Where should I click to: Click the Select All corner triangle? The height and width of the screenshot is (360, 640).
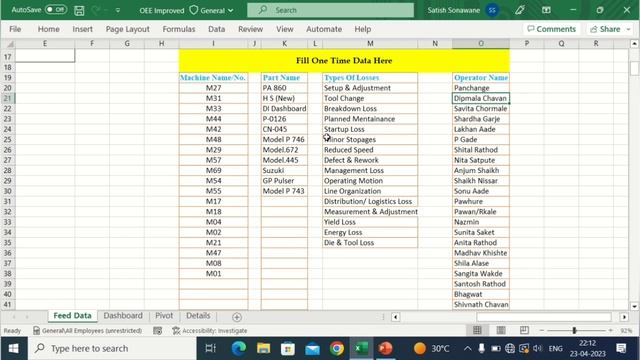pyautogui.click(x=10, y=44)
